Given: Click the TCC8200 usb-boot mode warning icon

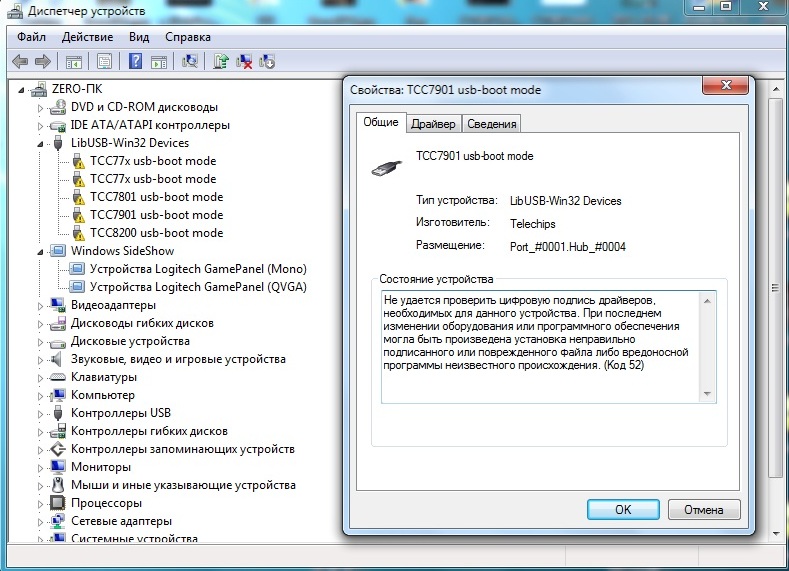Looking at the screenshot, I should click(x=78, y=233).
